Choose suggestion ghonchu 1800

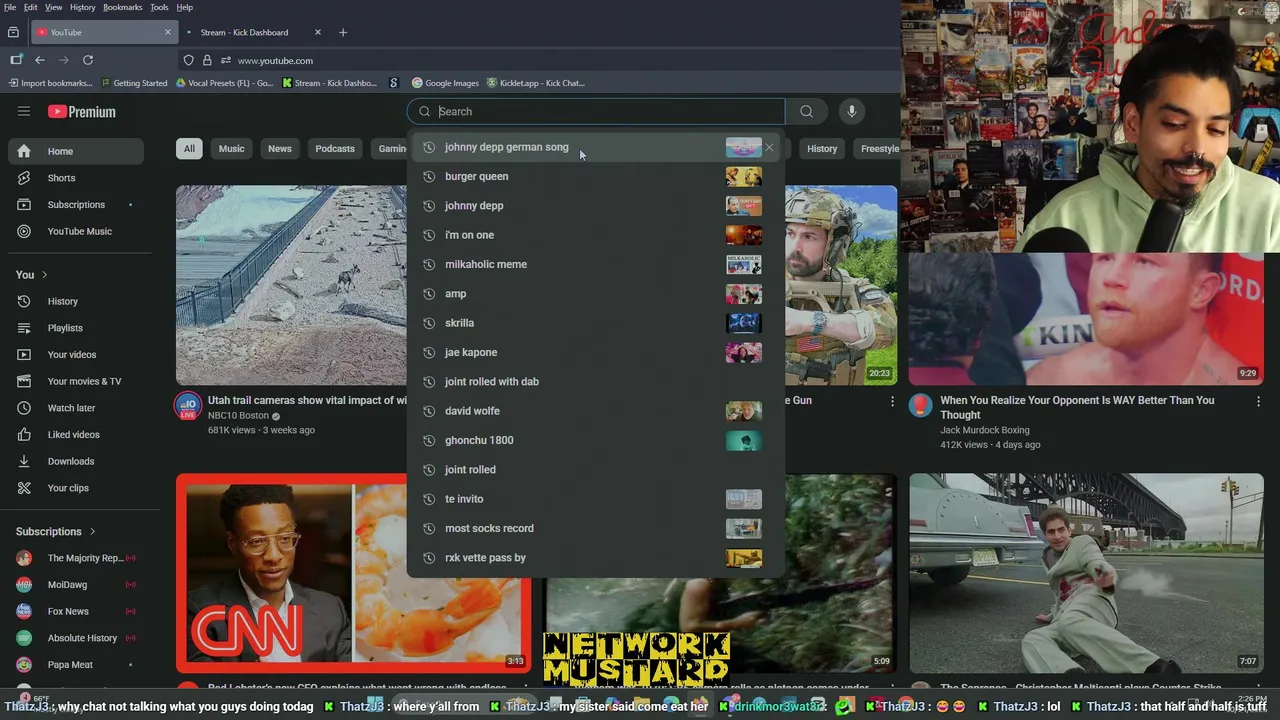[594, 440]
